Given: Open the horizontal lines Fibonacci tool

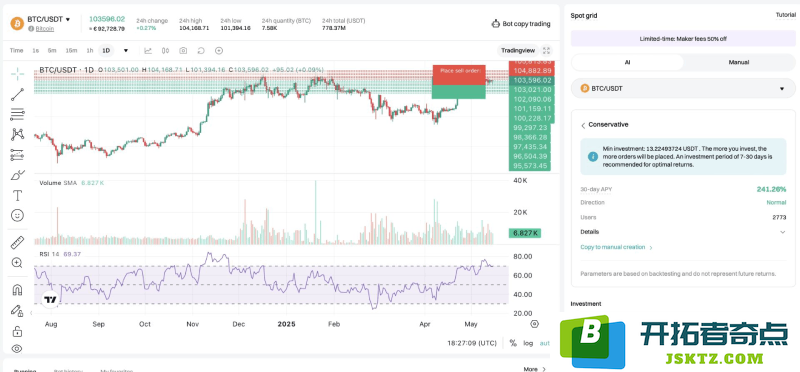Looking at the screenshot, I should pos(17,114).
